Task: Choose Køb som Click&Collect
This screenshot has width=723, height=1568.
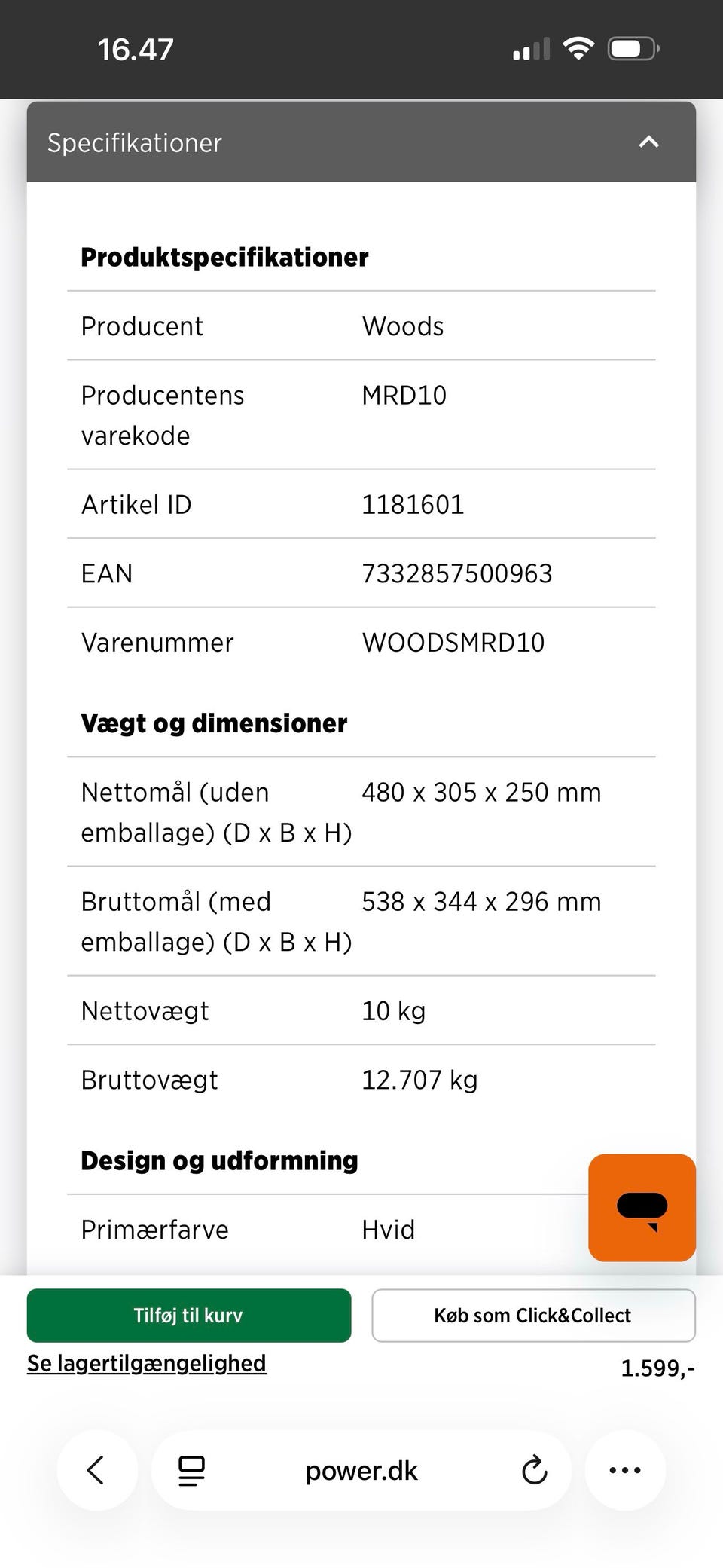Action: (x=533, y=1315)
